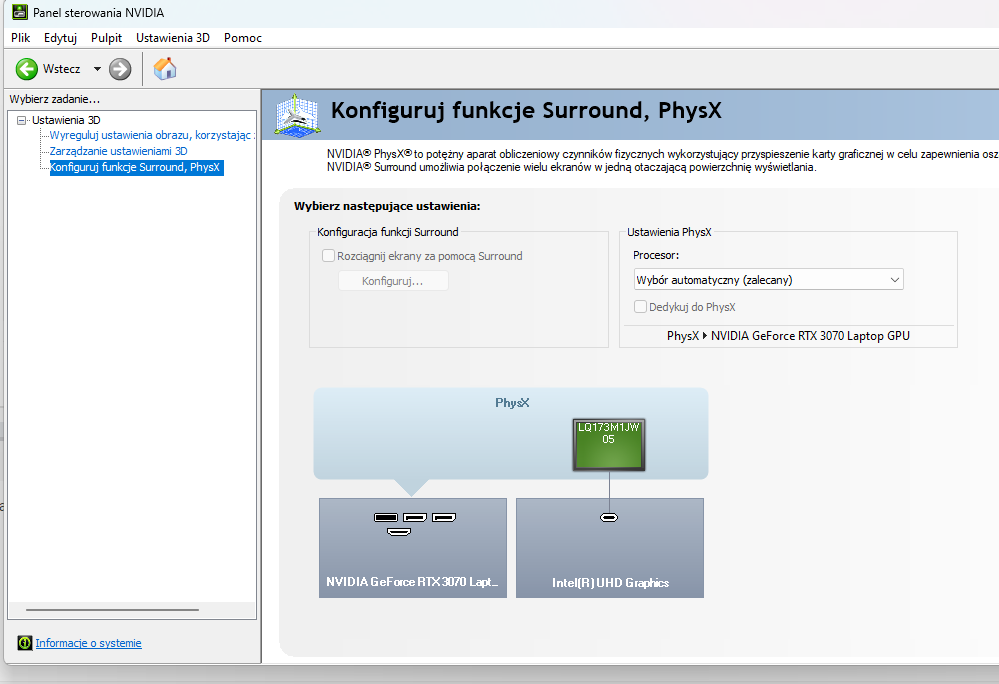Click the green Wstecz back arrow

[x=27, y=69]
